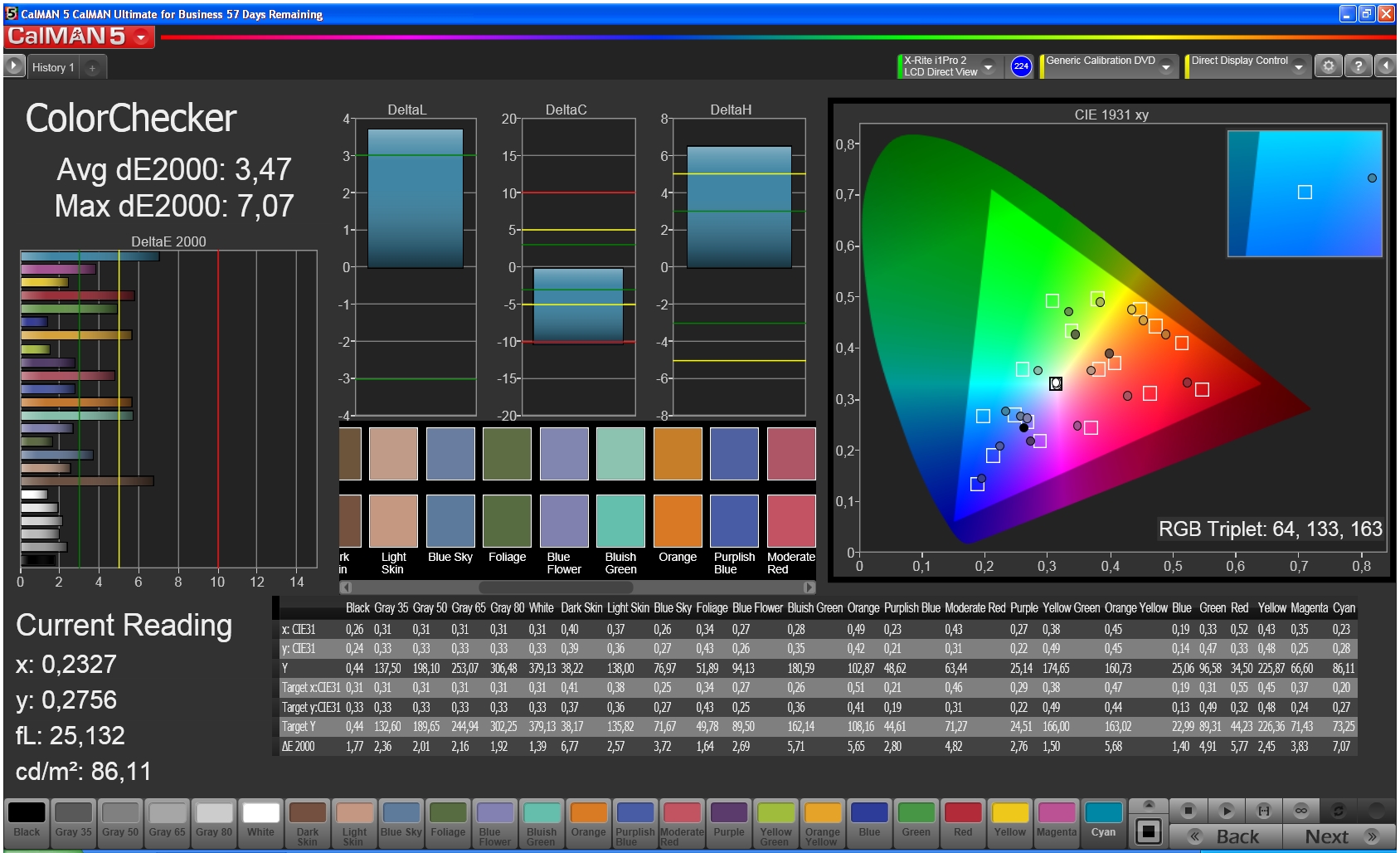Click the cd/m²: 86,11 reading

click(x=84, y=772)
